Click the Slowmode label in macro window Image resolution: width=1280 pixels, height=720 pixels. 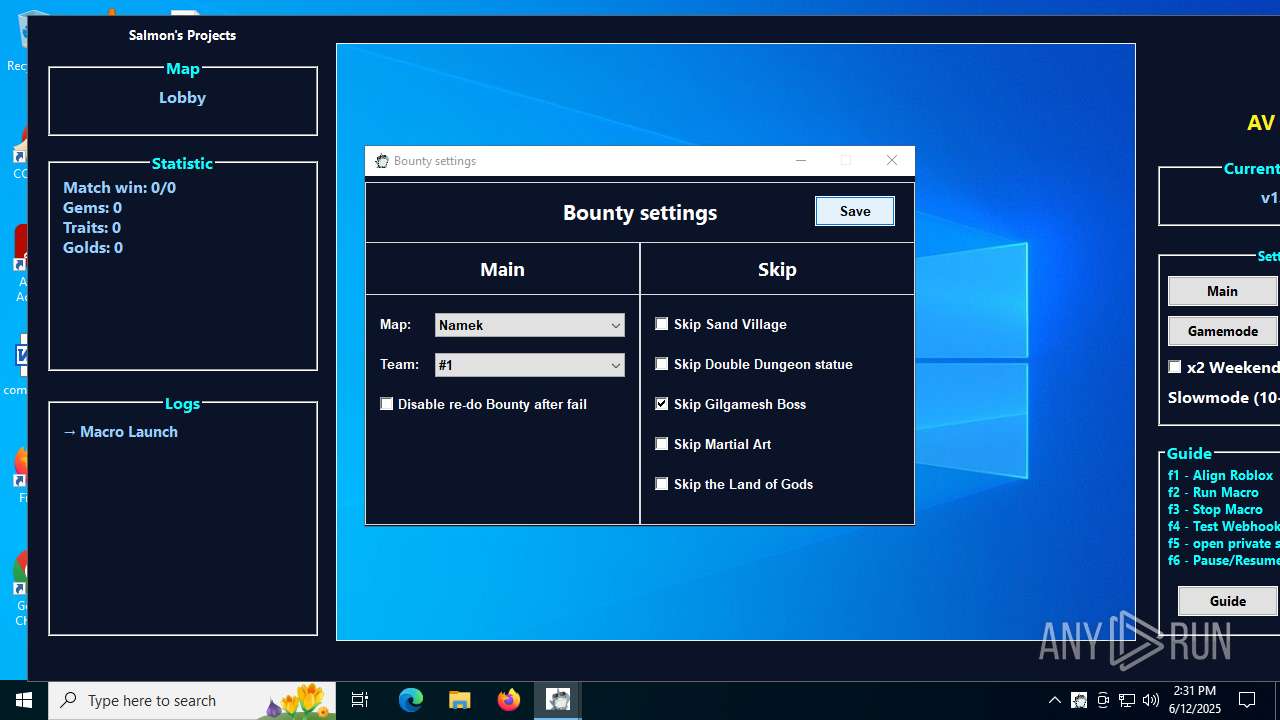1224,397
